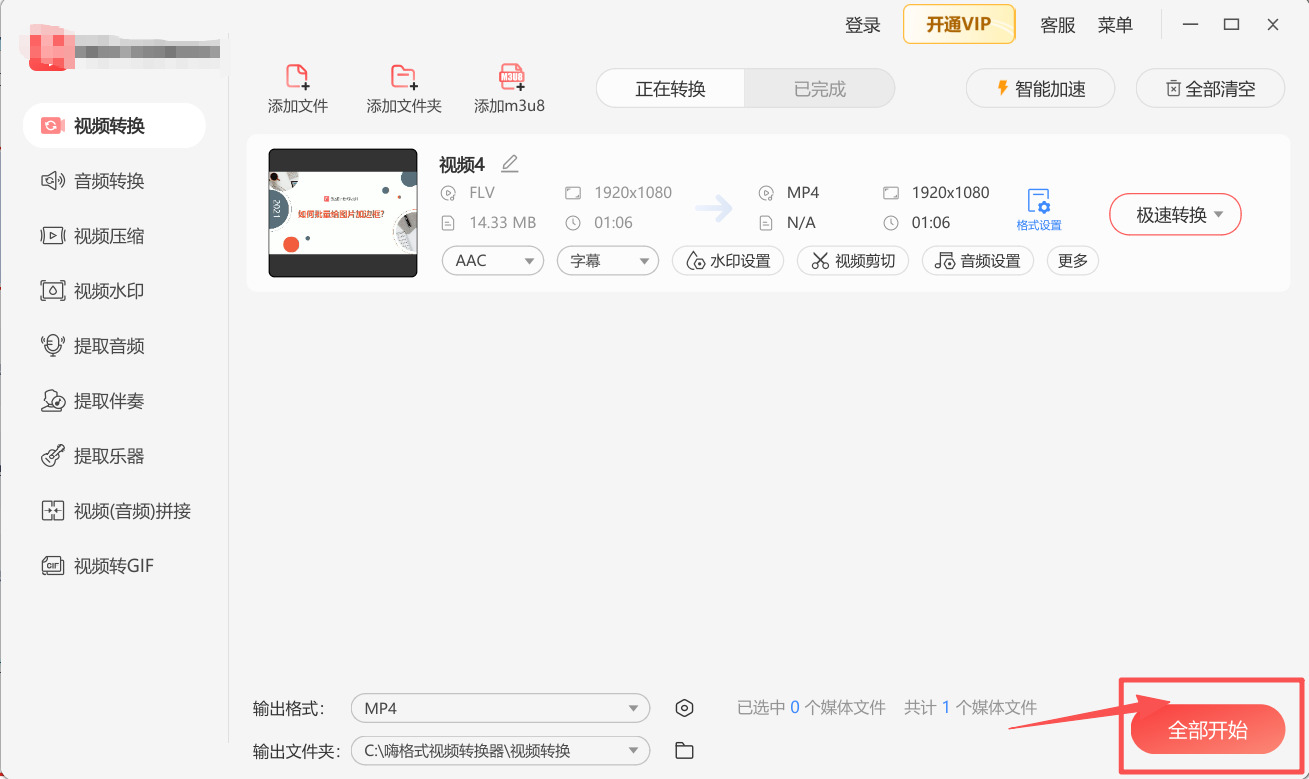Viewport: 1309px width, 779px height.
Task: Open the 添加m3u8 tool
Action: (x=511, y=88)
